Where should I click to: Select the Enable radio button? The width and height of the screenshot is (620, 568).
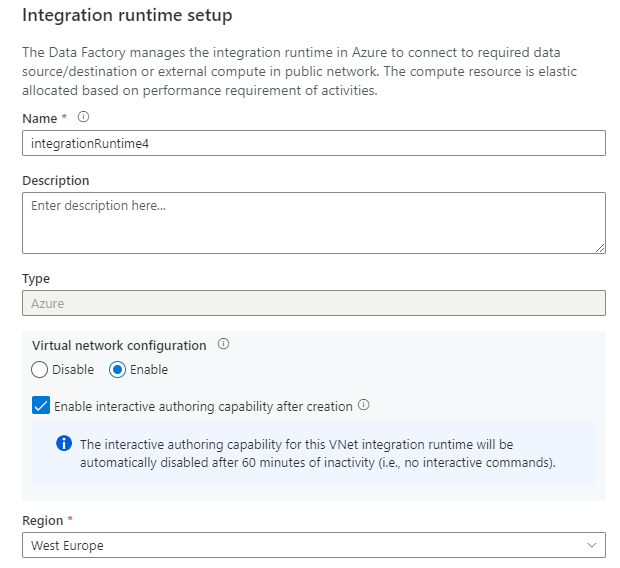(x=118, y=370)
